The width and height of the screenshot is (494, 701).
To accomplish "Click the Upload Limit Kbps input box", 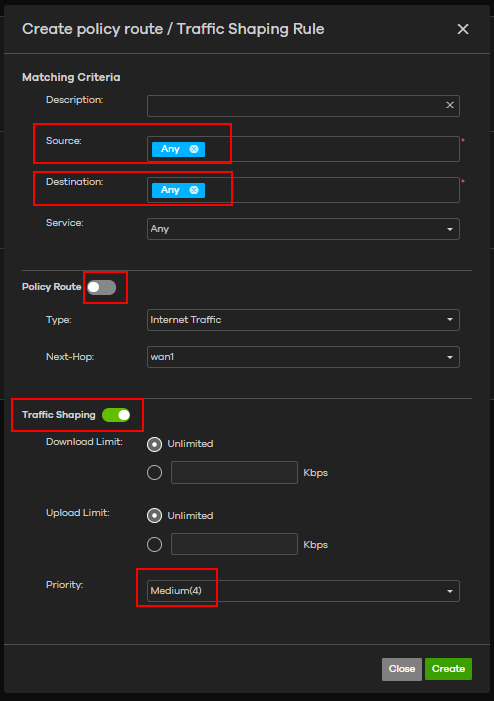I will coord(234,544).
